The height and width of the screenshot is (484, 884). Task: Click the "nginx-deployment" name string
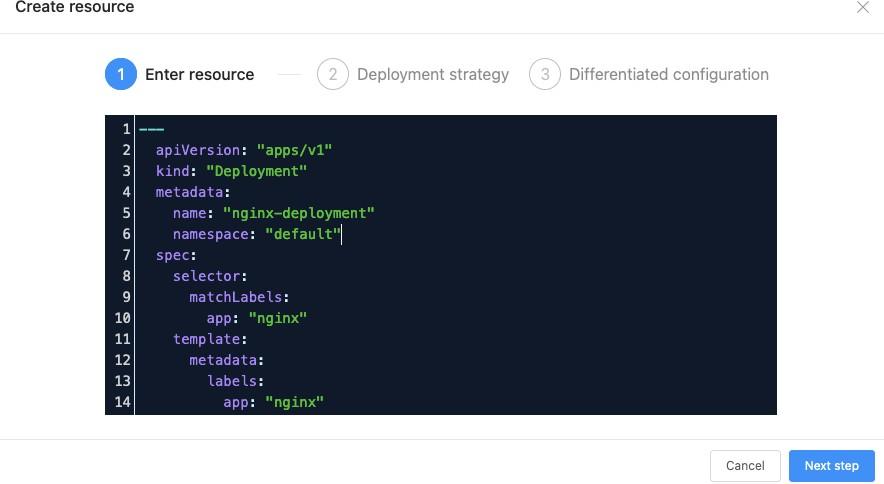click(298, 213)
